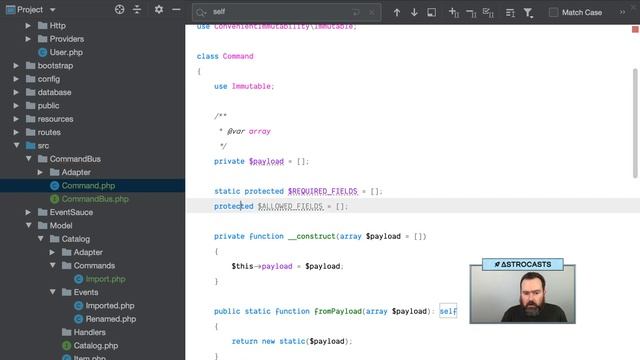This screenshot has height=360, width=640.
Task: Expand the resources folder
Action: point(16,119)
